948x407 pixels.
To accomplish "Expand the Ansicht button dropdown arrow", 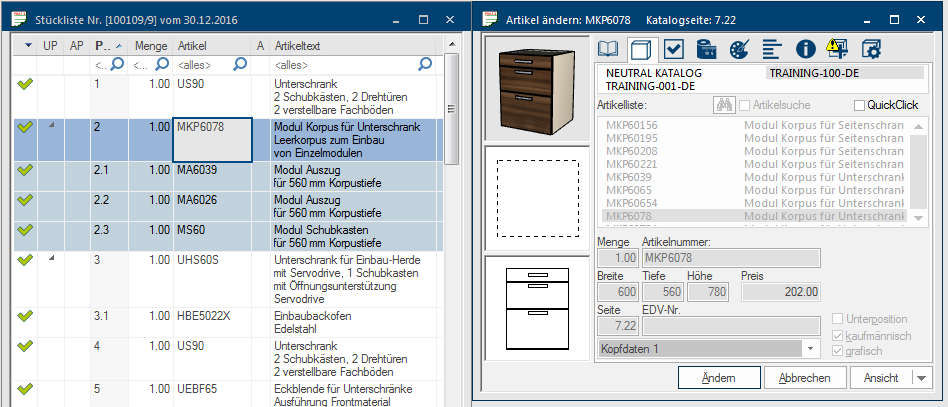I will point(921,378).
